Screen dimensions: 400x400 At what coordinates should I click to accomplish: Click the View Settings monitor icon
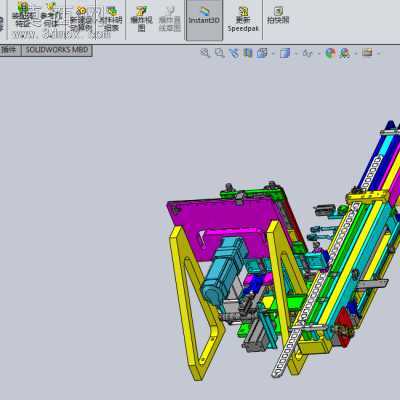click(x=367, y=52)
